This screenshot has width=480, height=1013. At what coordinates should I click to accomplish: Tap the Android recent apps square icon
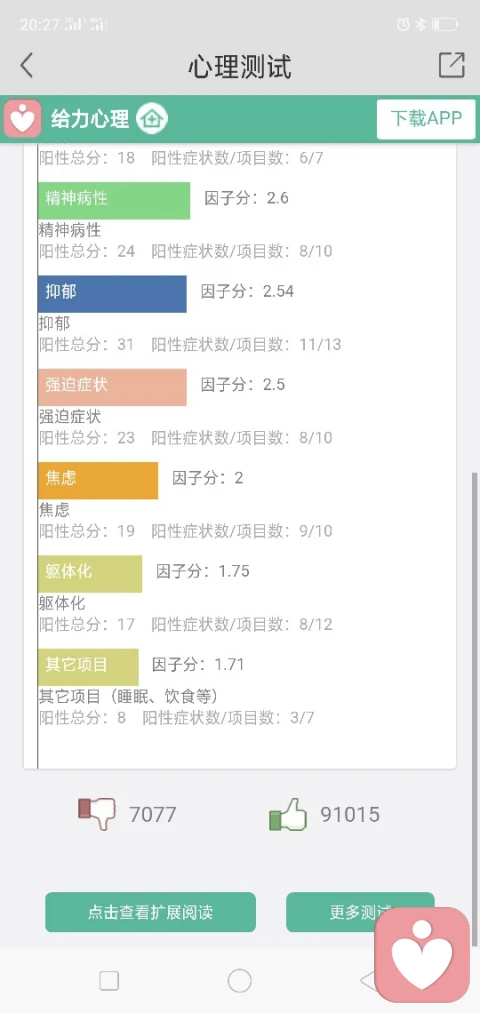point(109,981)
